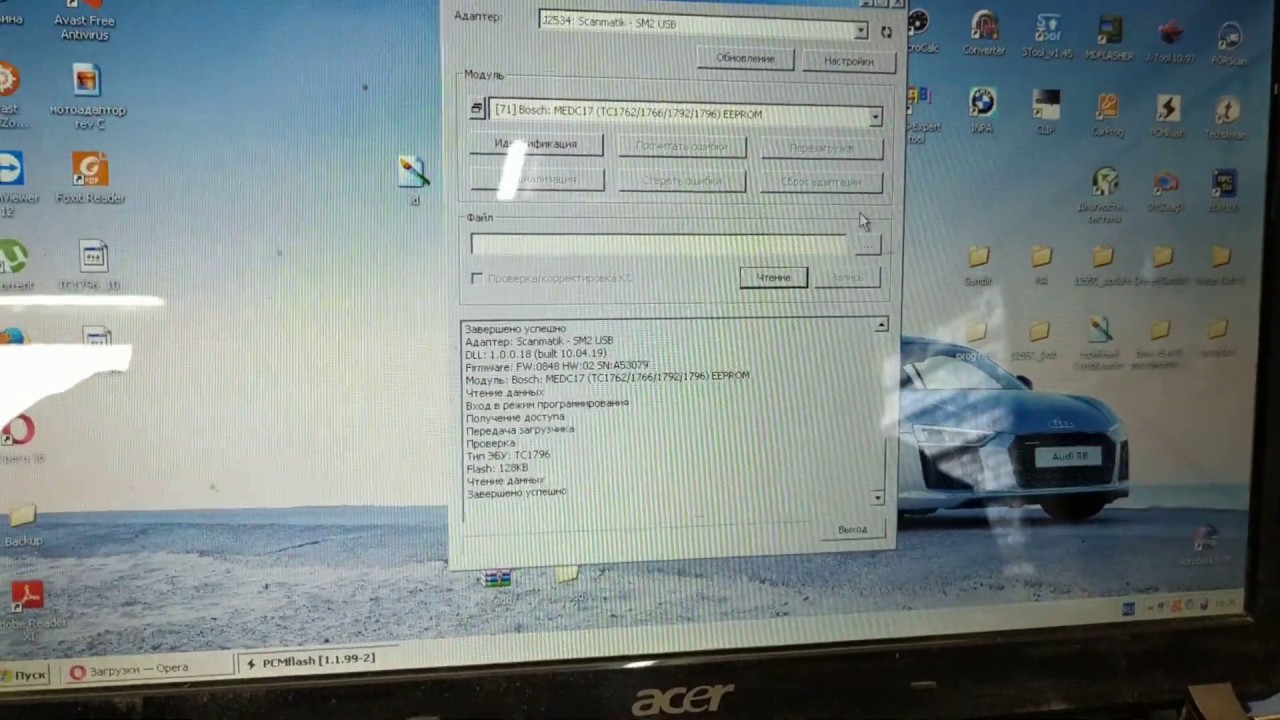This screenshot has height=720, width=1280.
Task: Open the Foxit Reader desktop shortcut
Action: click(90, 178)
